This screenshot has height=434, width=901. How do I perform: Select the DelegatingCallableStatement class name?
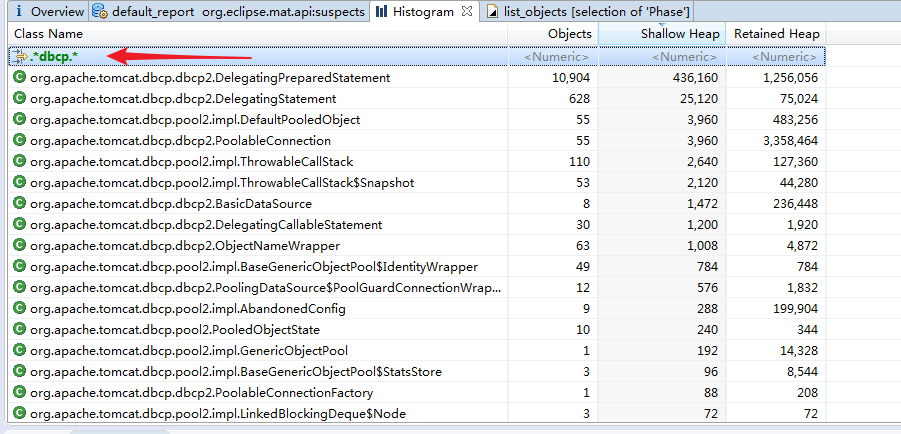[x=206, y=225]
